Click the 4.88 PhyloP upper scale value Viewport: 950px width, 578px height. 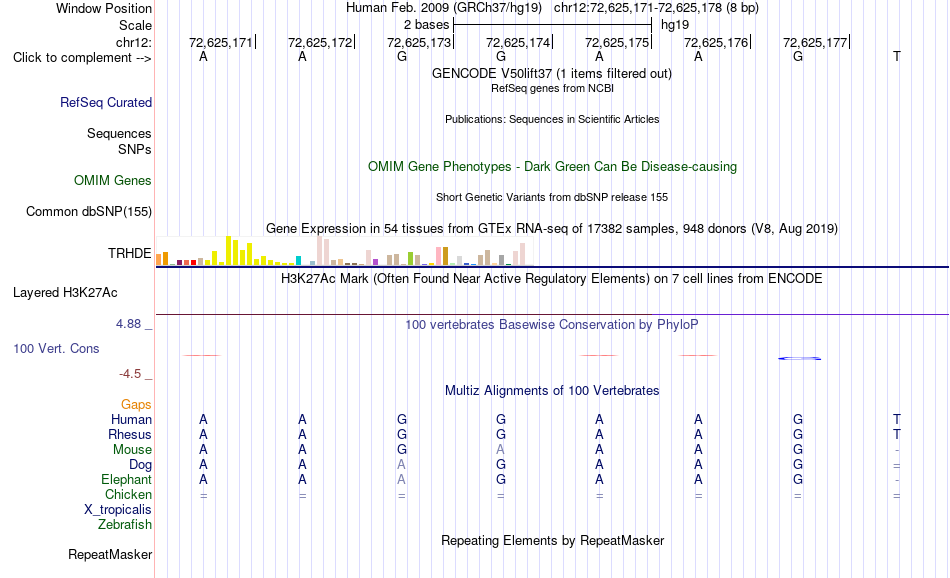point(128,324)
